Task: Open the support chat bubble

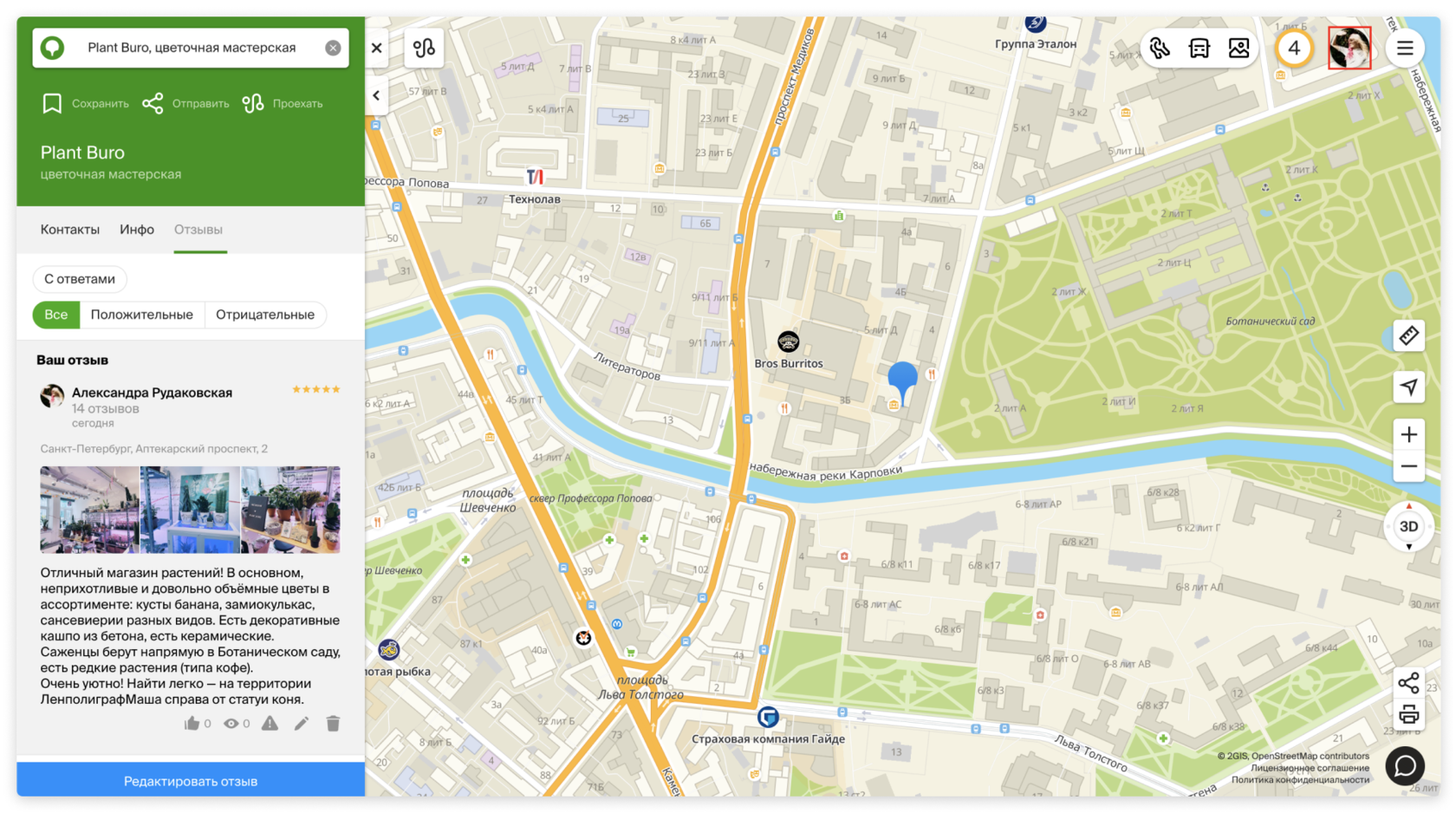Action: coord(1405,766)
